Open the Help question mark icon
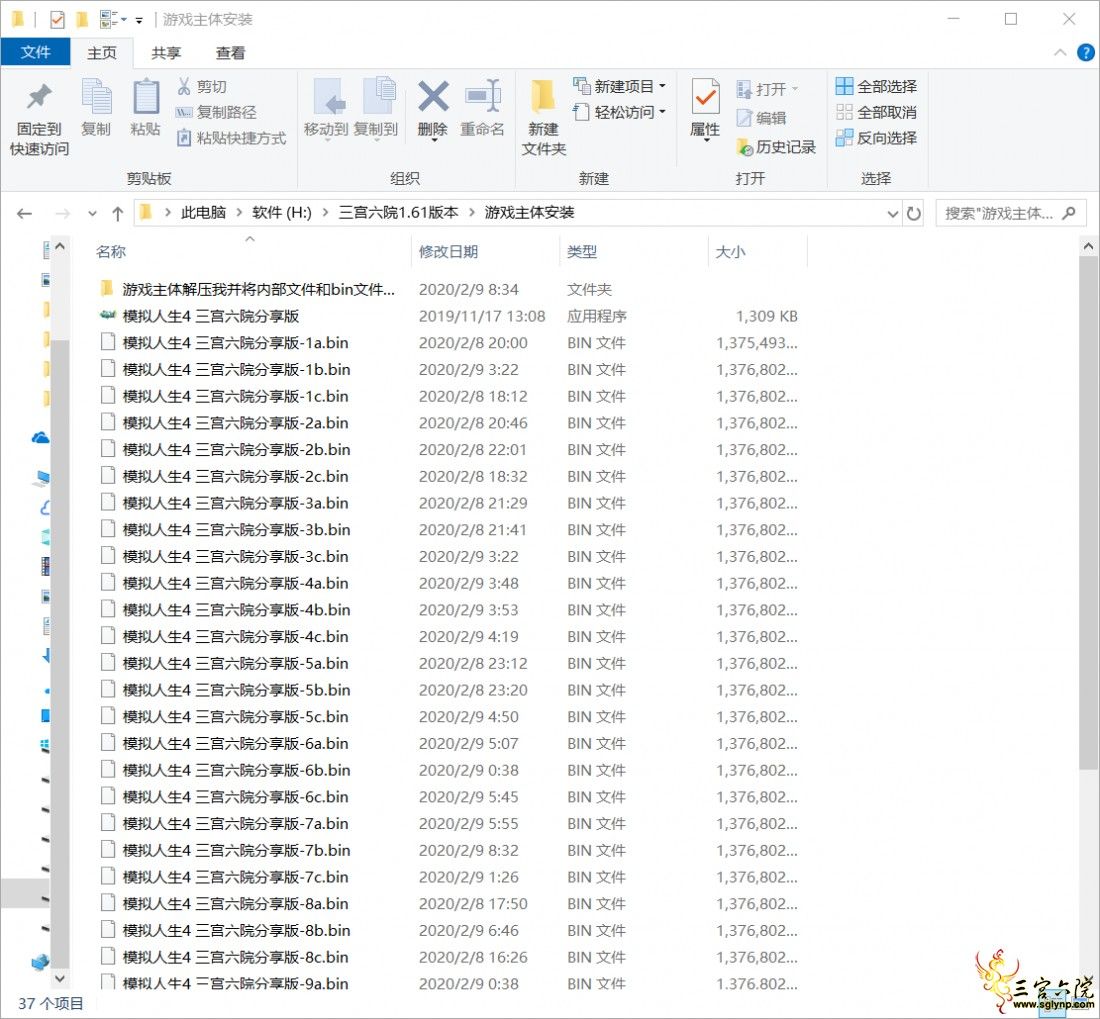Viewport: 1100px width, 1019px height. [1085, 53]
